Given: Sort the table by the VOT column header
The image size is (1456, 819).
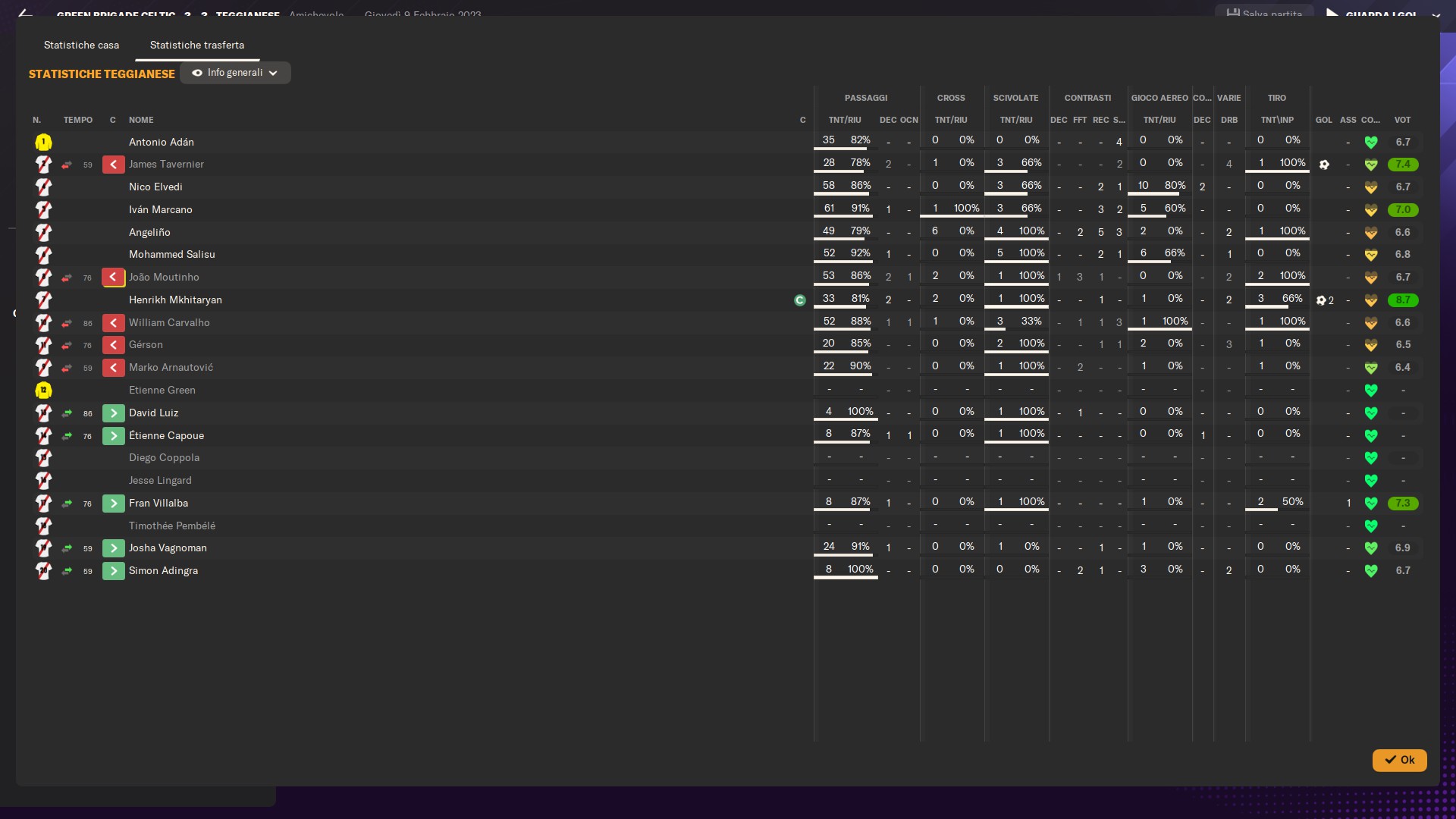Looking at the screenshot, I should pyautogui.click(x=1402, y=120).
